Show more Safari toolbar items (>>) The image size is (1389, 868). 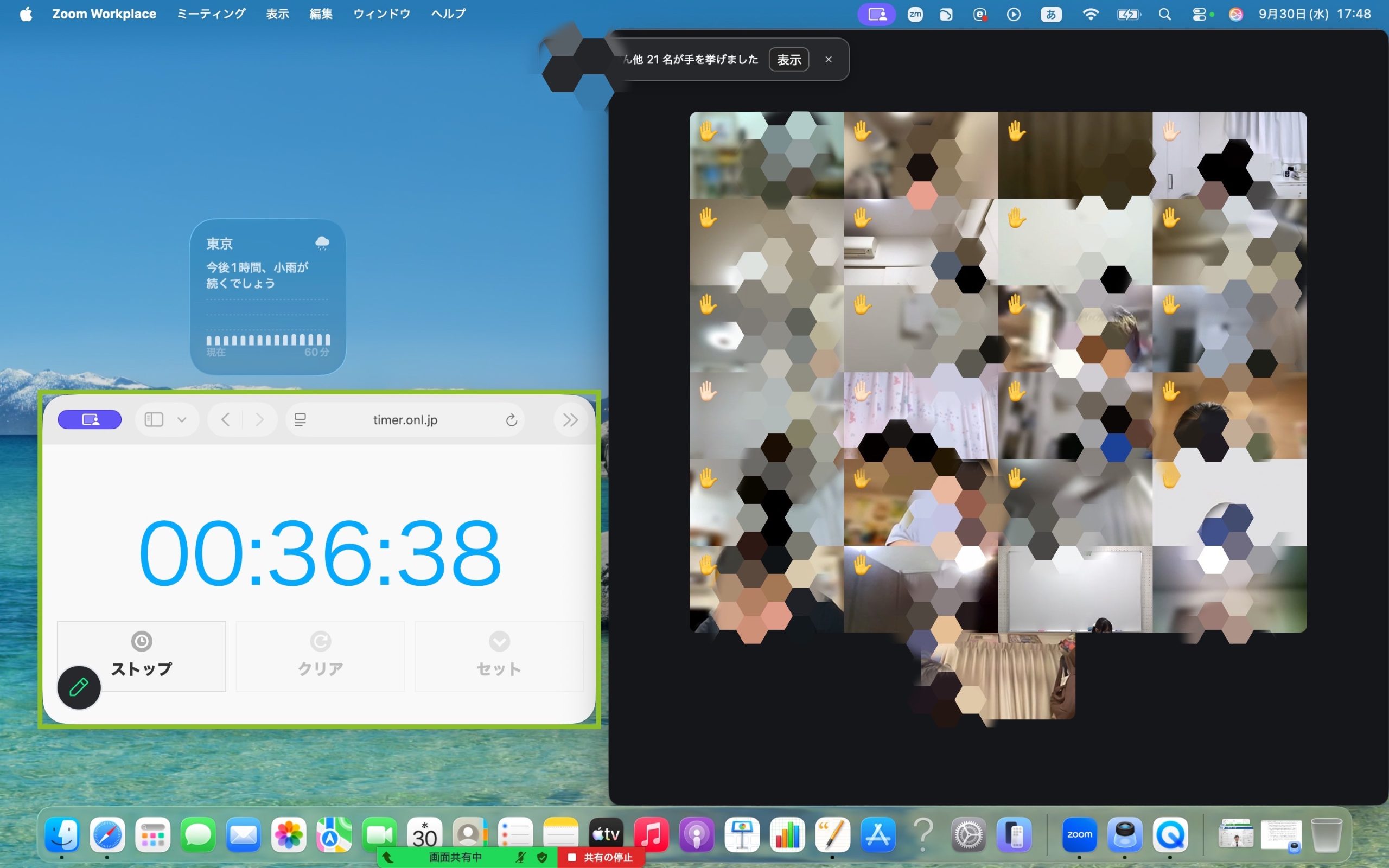(570, 420)
